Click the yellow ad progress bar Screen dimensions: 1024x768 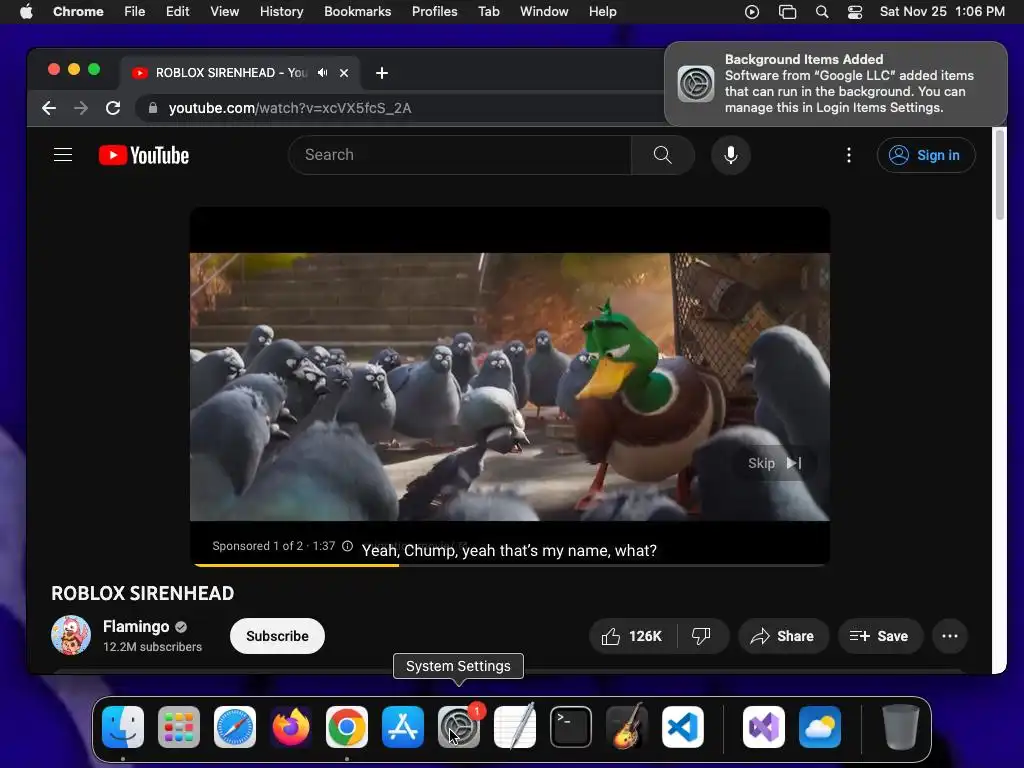click(x=295, y=565)
